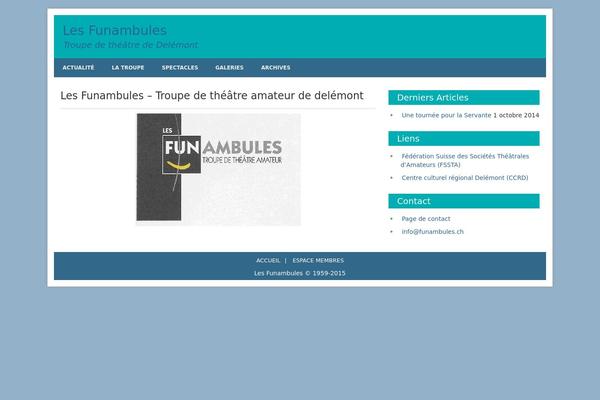Click the page heading Troupe de théâtre amateur

[x=212, y=96]
